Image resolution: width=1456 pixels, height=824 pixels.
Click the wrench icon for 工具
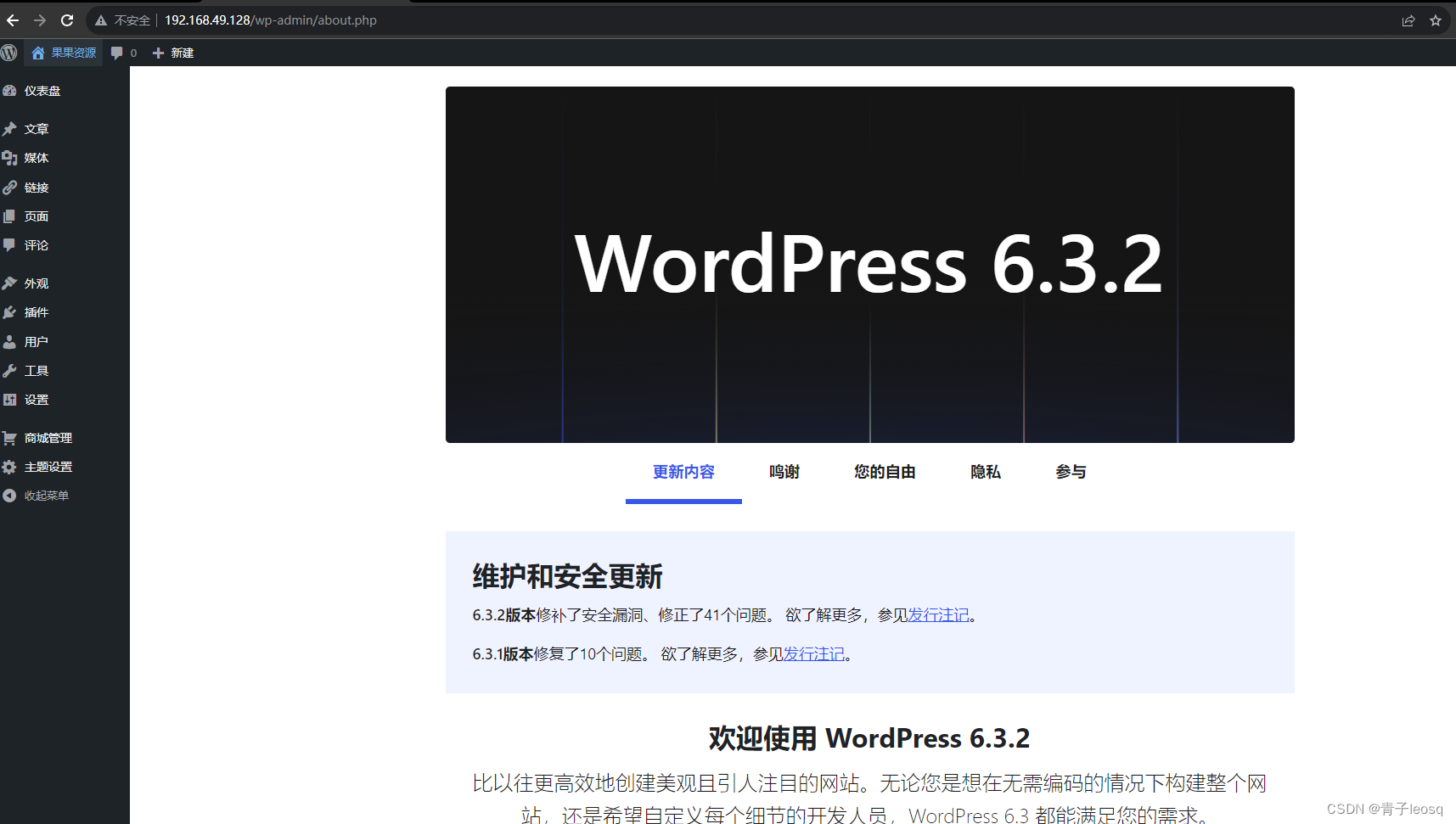click(9, 371)
